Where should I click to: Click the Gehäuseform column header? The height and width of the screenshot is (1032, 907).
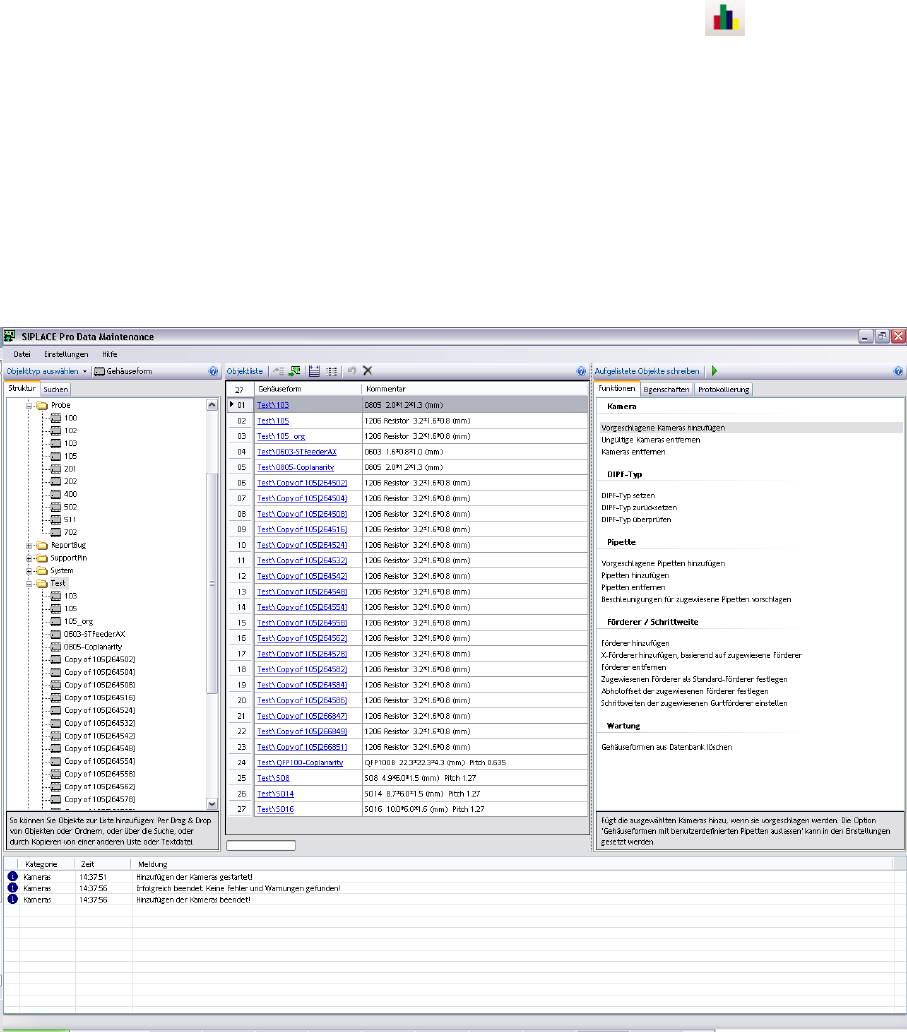point(307,389)
